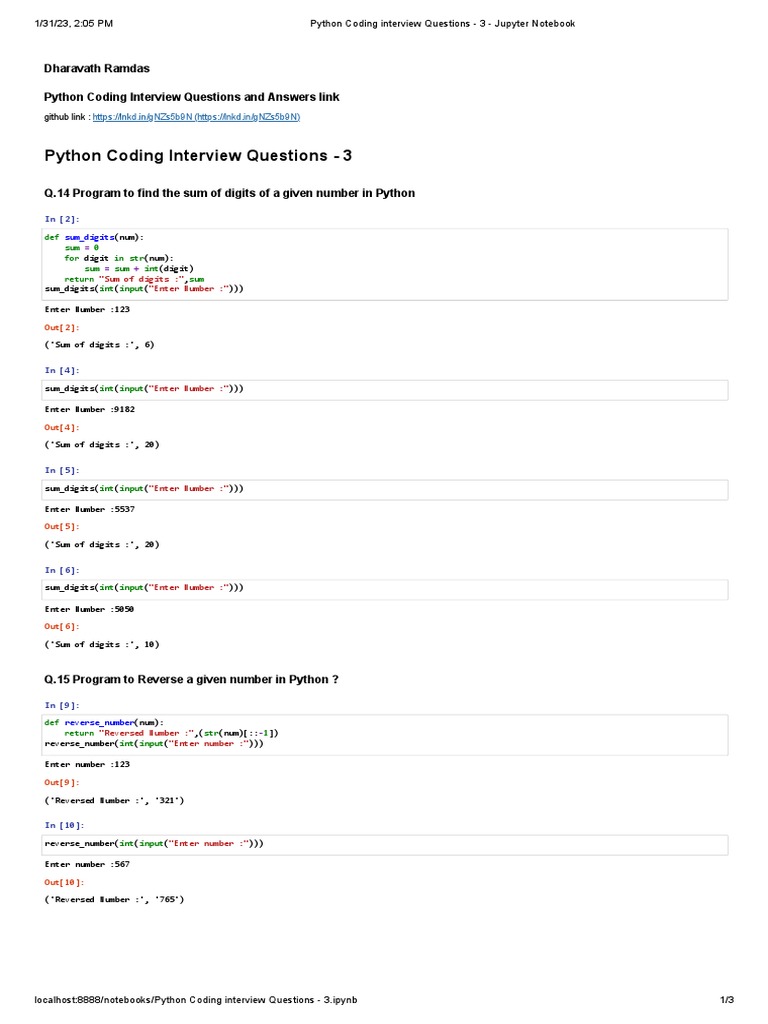The width and height of the screenshot is (768, 1024).
Task: Click the In [9] cell prompt
Action: (x=61, y=706)
